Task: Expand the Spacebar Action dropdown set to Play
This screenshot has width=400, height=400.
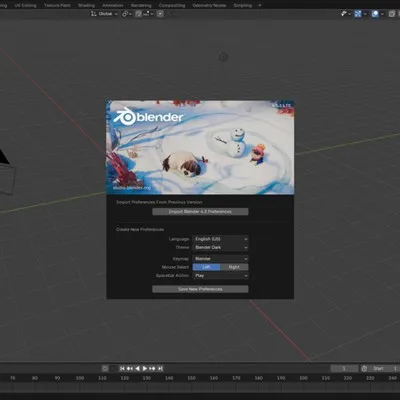Action: 220,276
